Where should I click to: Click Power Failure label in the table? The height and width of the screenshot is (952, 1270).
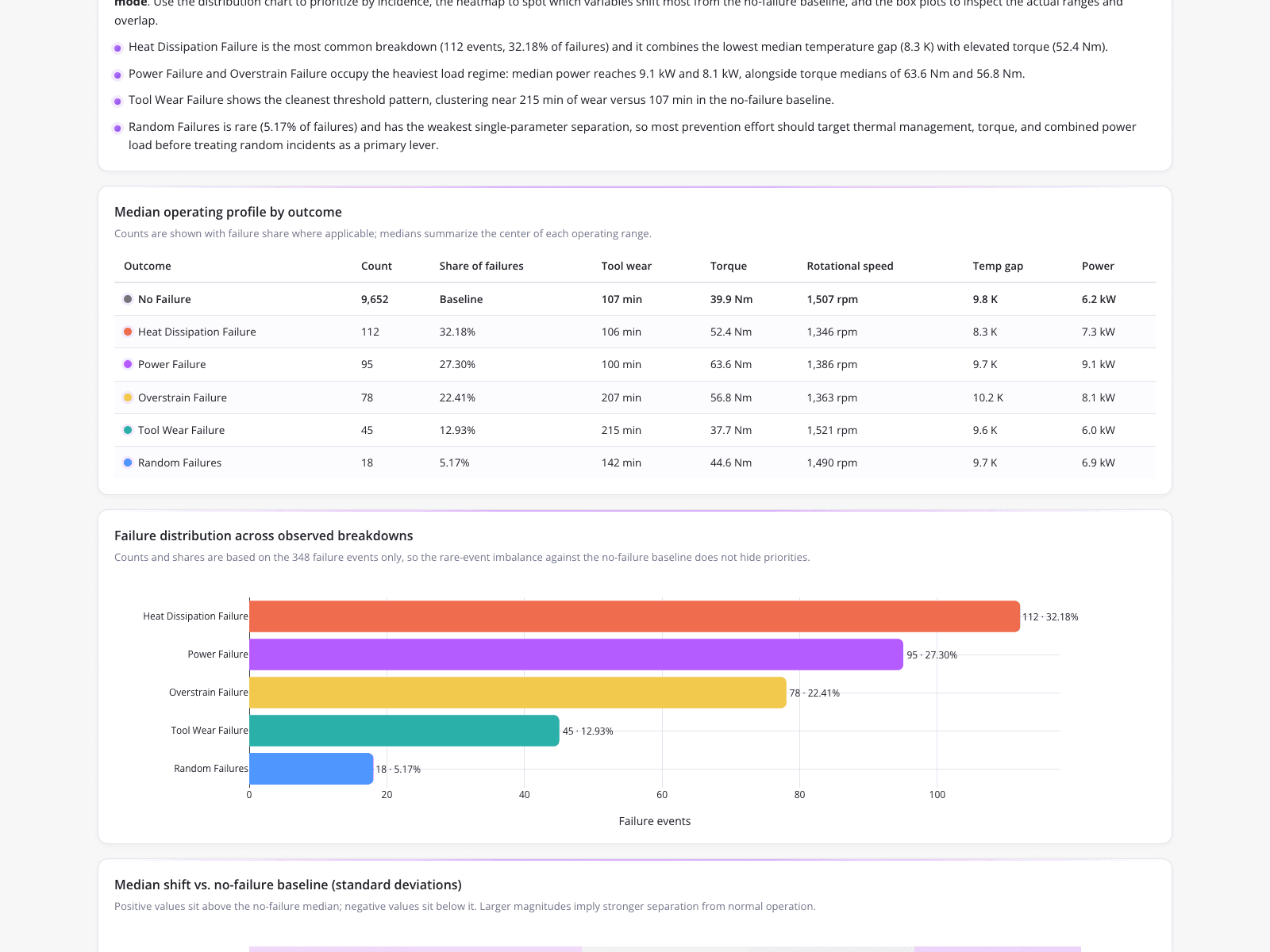[171, 364]
